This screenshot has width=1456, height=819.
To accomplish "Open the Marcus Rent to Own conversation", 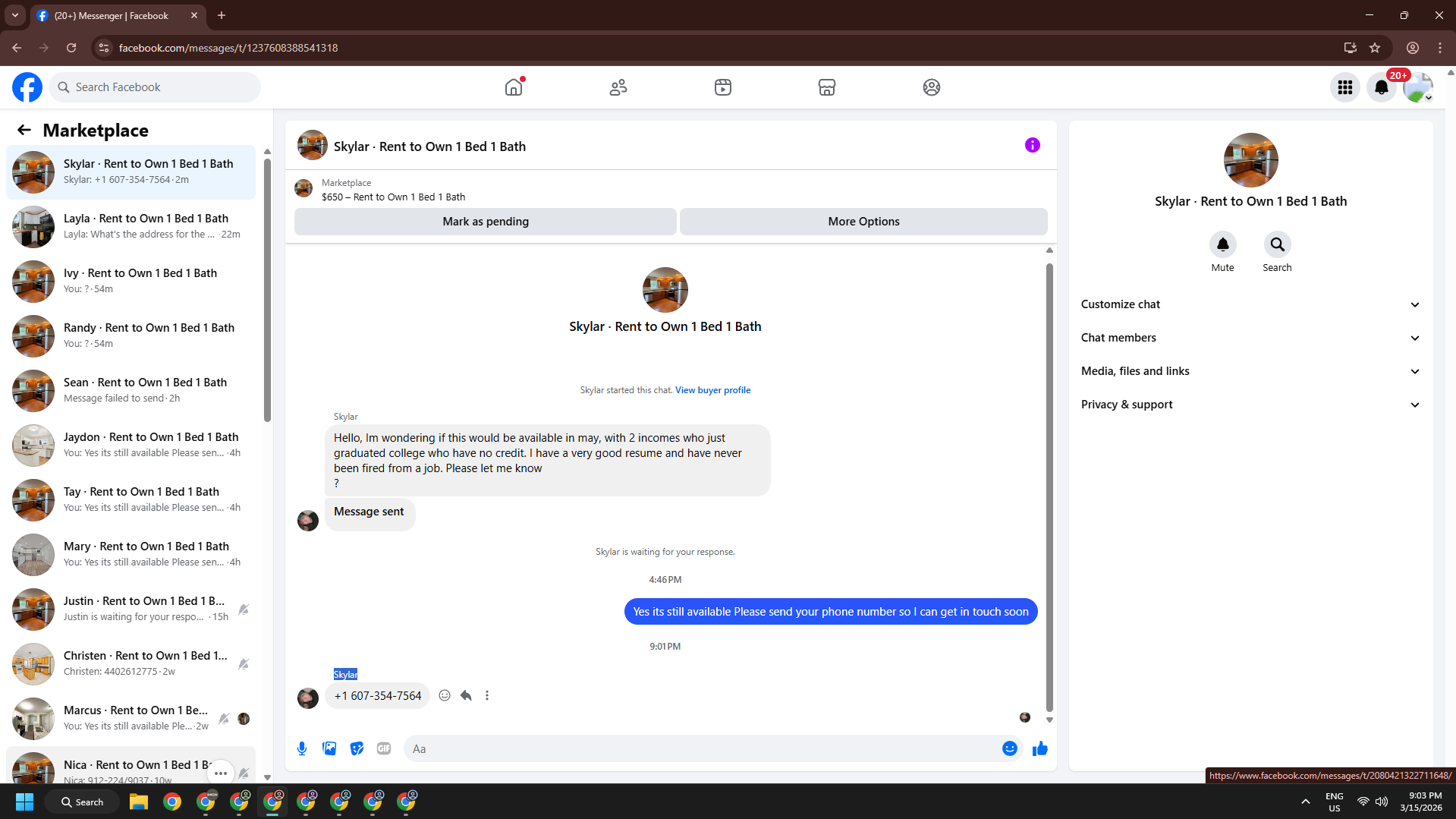I will click(x=131, y=718).
